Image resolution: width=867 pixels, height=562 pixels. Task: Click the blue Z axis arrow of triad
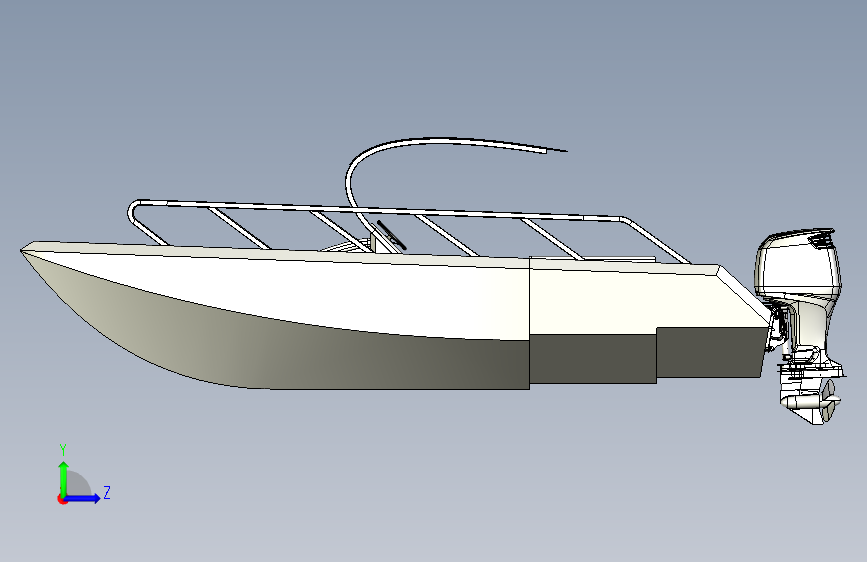(x=83, y=498)
